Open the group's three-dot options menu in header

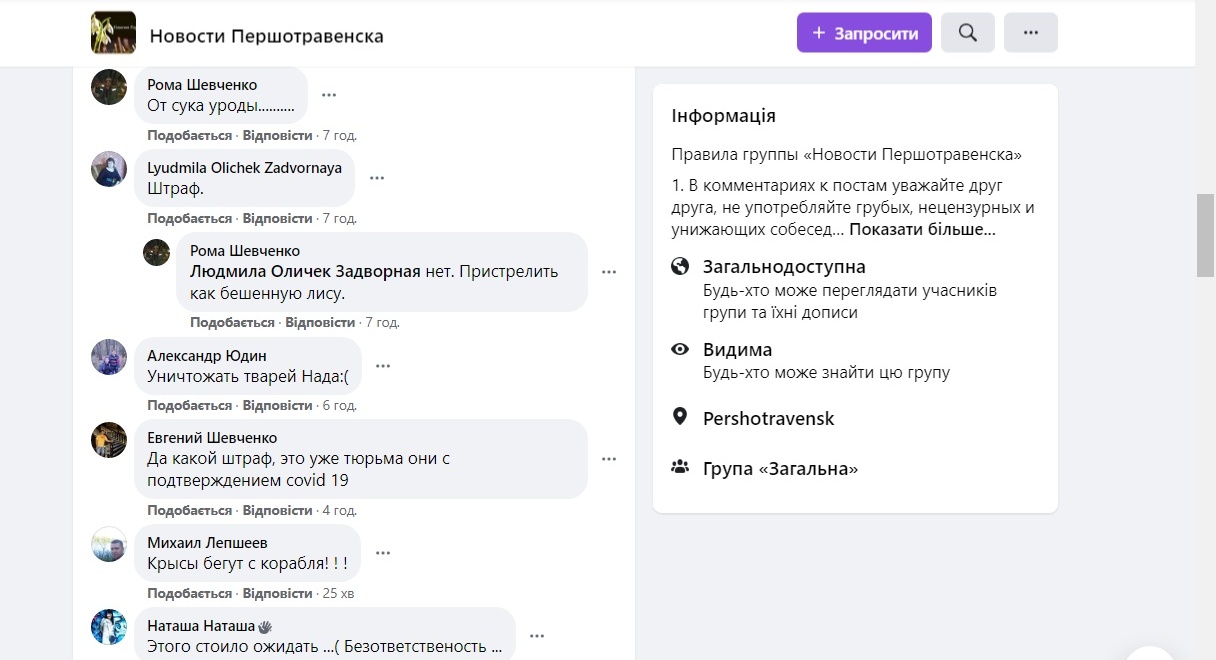coord(1031,33)
